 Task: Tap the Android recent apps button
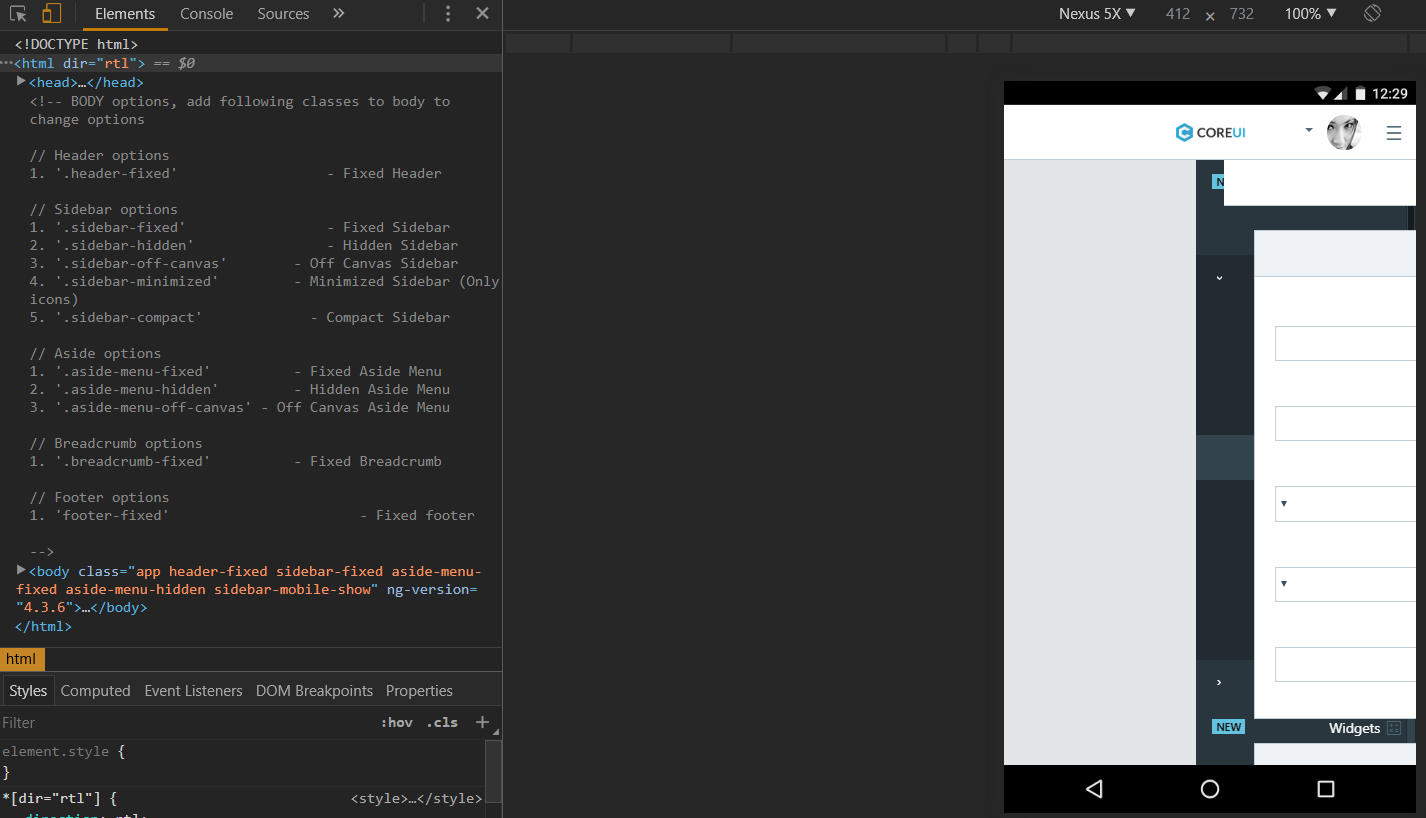pos(1326,789)
